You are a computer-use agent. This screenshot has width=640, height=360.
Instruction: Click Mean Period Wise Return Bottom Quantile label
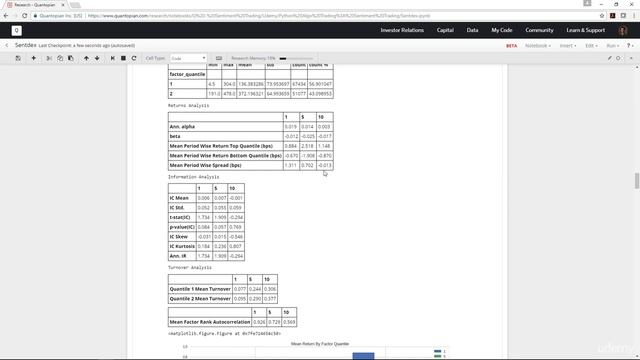225,156
